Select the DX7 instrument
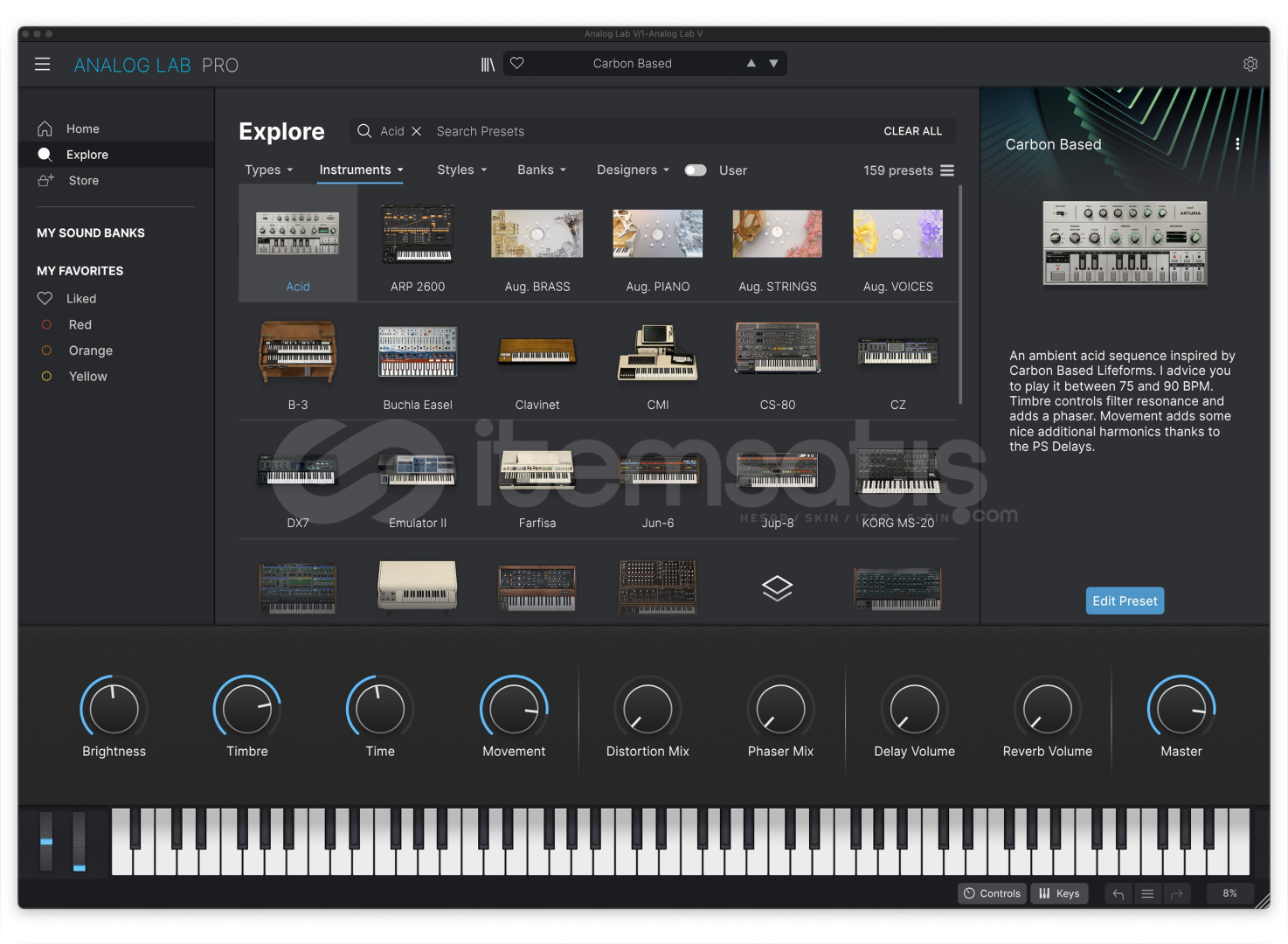Viewport: 1288px width, 944px height. [x=298, y=481]
